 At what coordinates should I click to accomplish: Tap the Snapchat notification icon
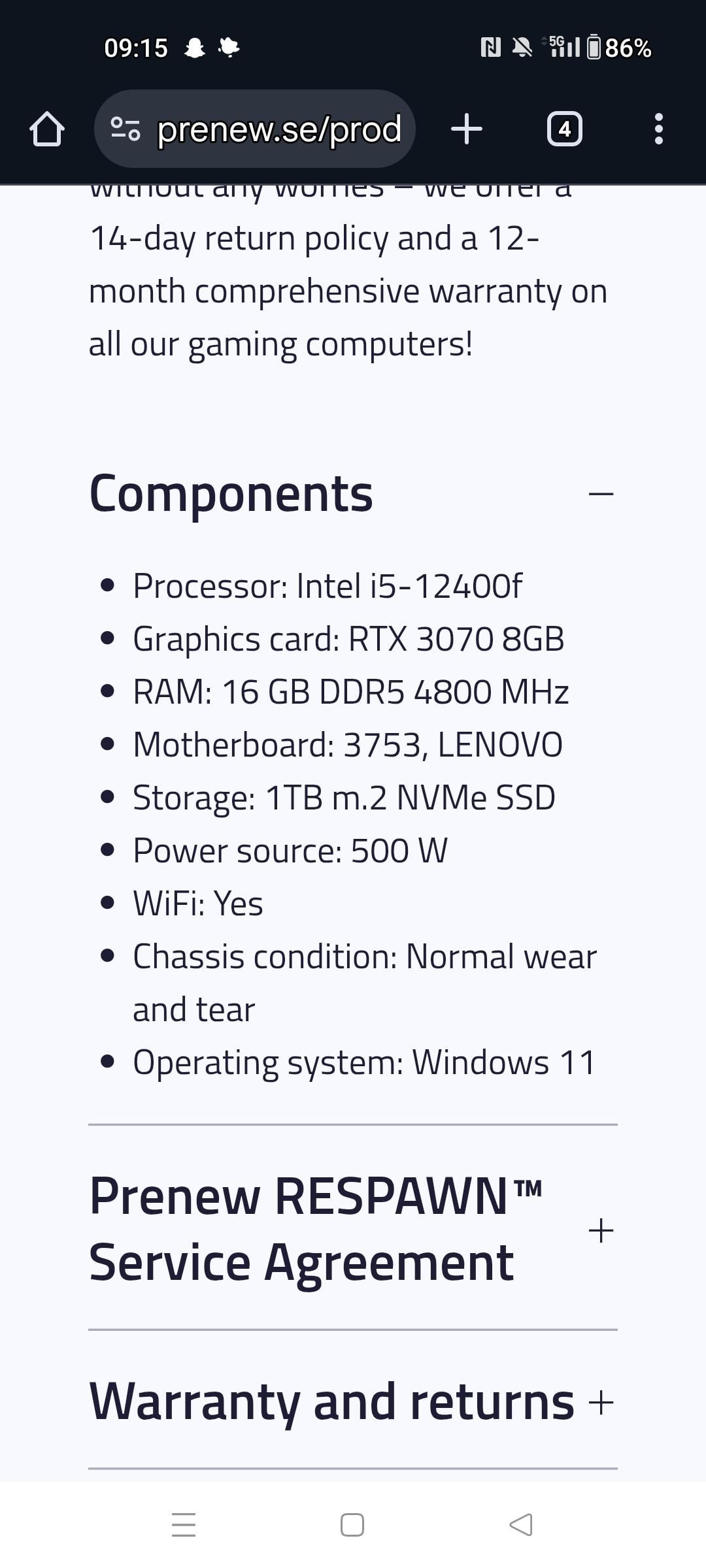click(195, 48)
